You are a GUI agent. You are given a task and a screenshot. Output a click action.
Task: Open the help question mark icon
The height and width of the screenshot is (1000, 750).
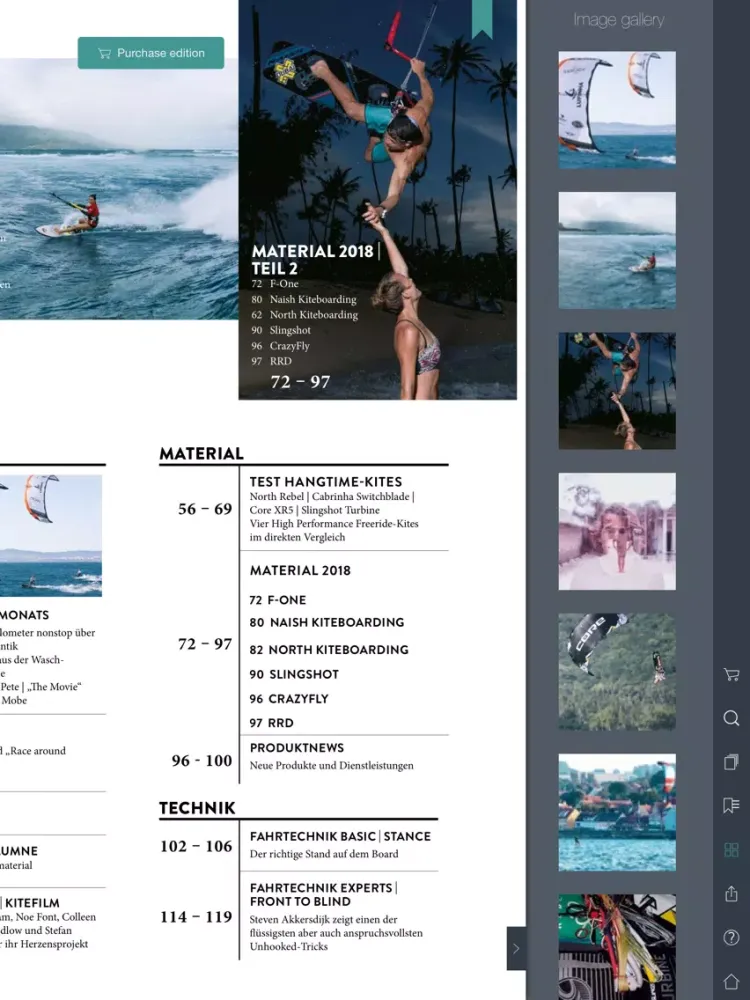[731, 937]
